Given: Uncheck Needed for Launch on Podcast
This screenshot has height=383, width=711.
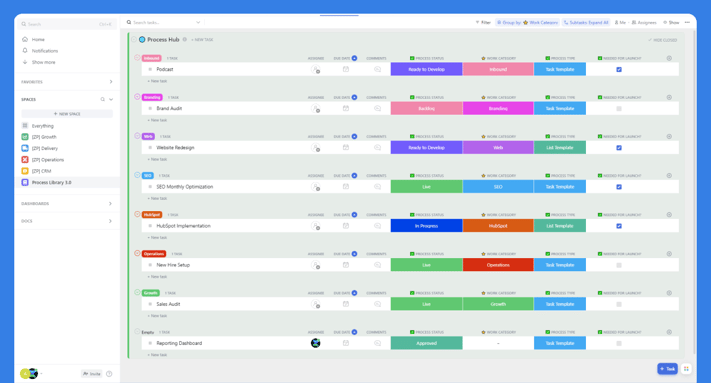Looking at the screenshot, I should [619, 69].
